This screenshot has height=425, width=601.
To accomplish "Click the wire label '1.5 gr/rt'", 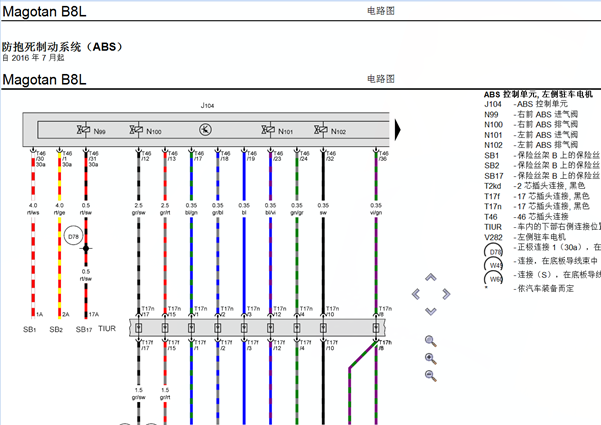I will [165, 394].
